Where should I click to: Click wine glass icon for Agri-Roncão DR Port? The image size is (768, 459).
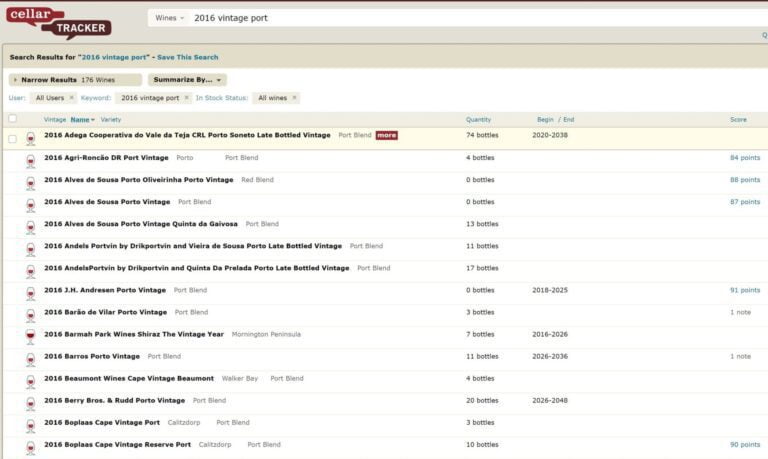(31, 161)
